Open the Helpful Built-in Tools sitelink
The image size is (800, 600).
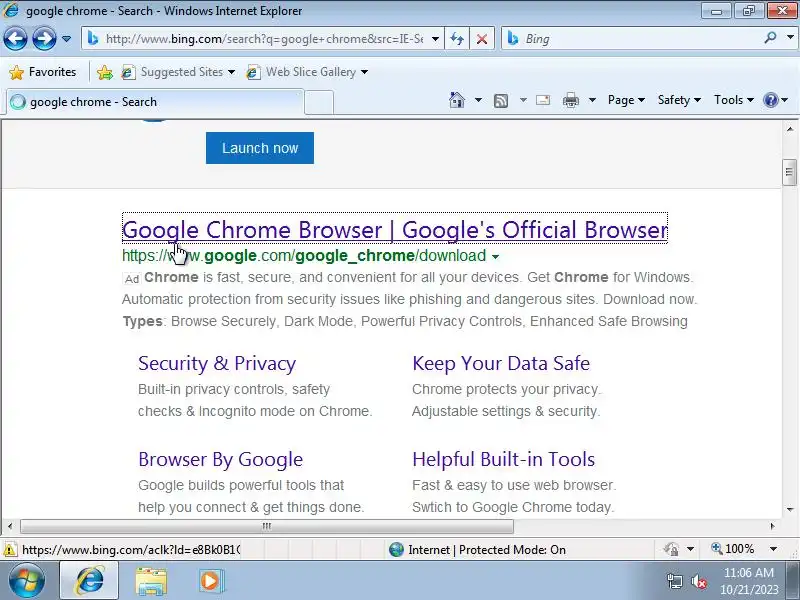click(x=504, y=459)
